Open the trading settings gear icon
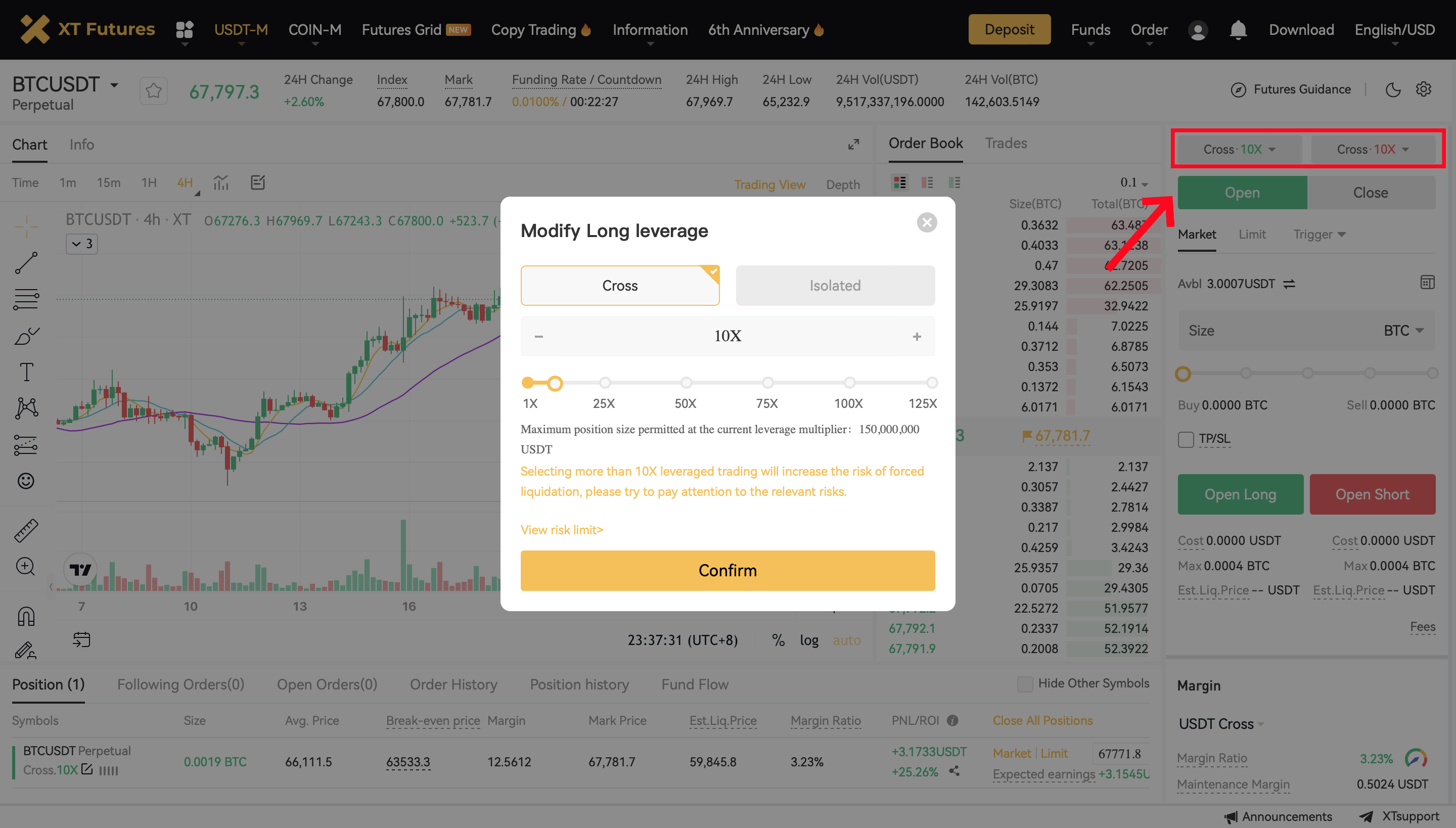 click(1424, 89)
